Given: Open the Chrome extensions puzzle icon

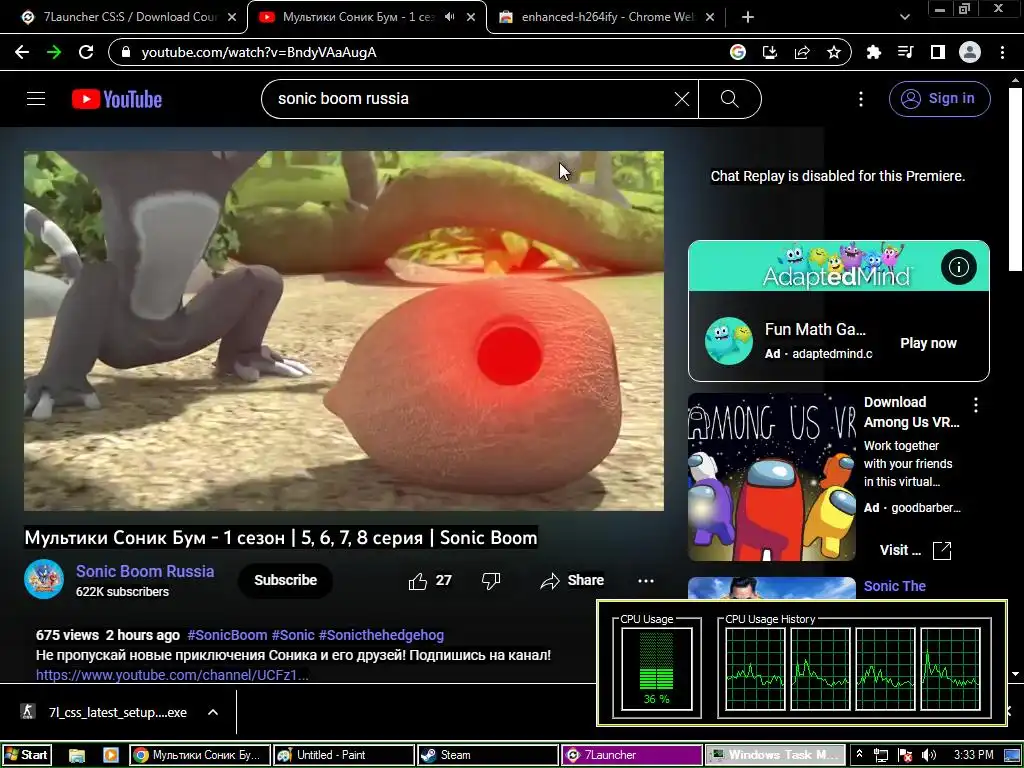Looking at the screenshot, I should click(x=874, y=52).
